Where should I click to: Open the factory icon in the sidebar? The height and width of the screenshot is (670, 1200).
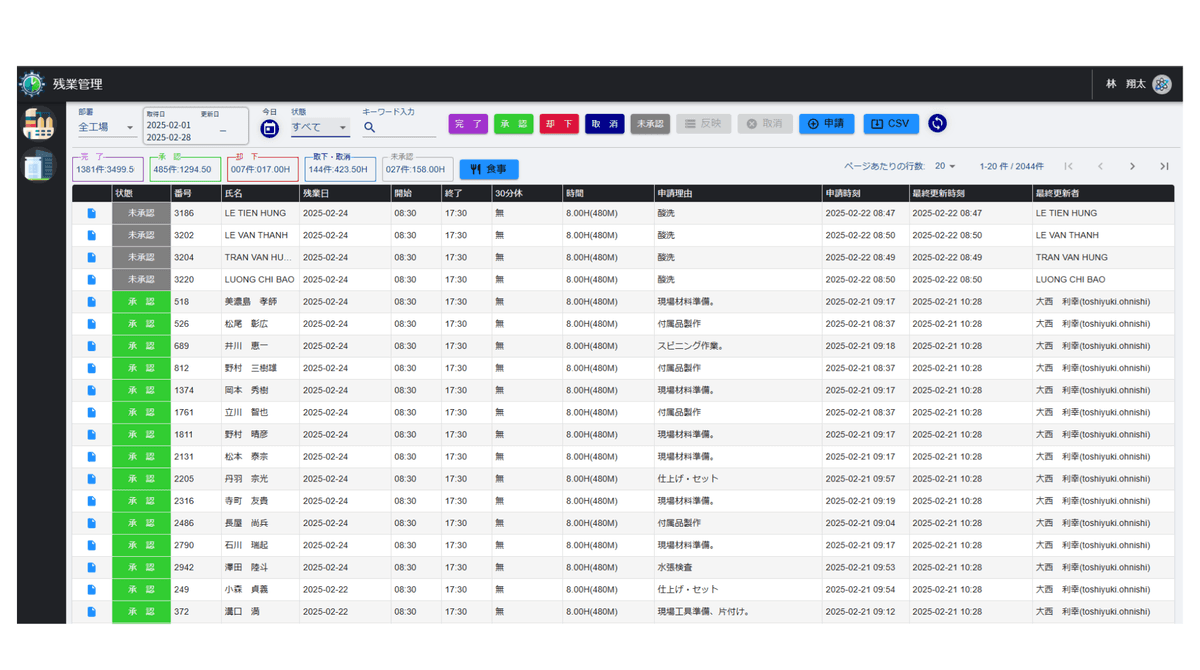click(38, 124)
